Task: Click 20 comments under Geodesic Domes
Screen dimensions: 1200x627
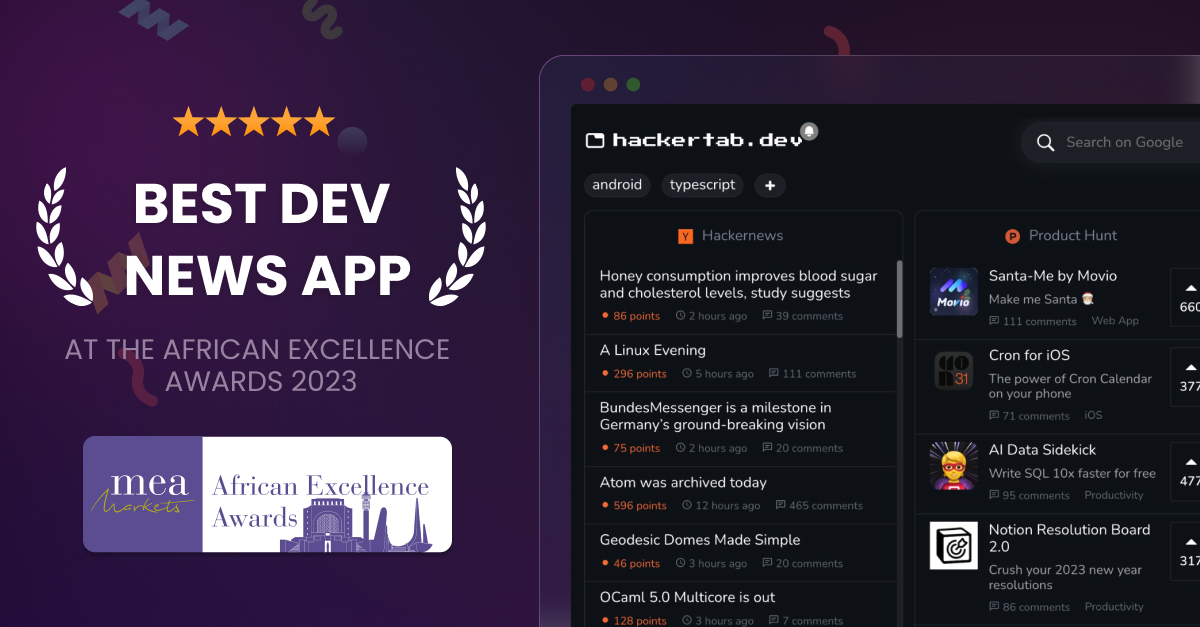Action: [x=802, y=564]
